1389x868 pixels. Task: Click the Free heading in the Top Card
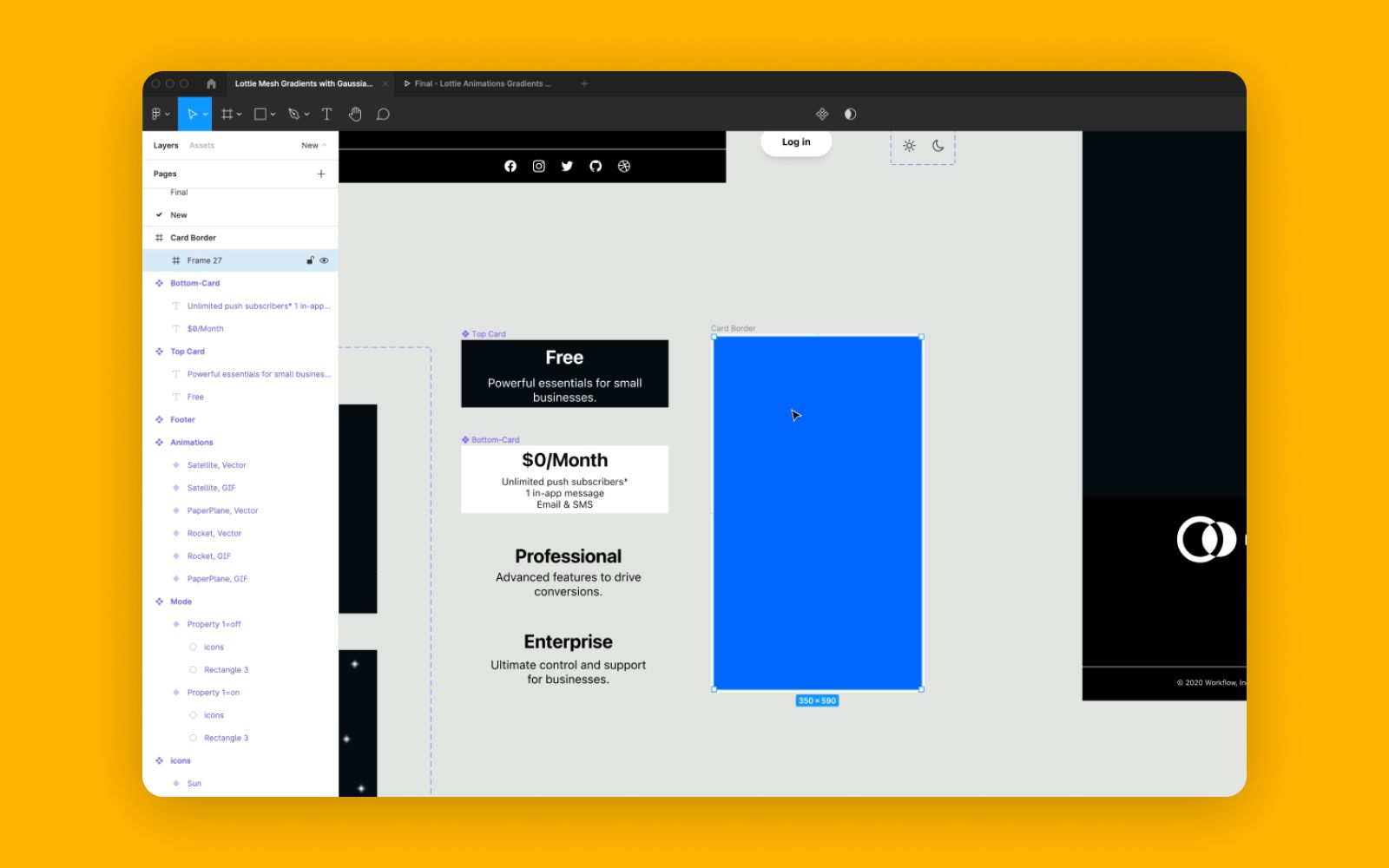(x=564, y=358)
